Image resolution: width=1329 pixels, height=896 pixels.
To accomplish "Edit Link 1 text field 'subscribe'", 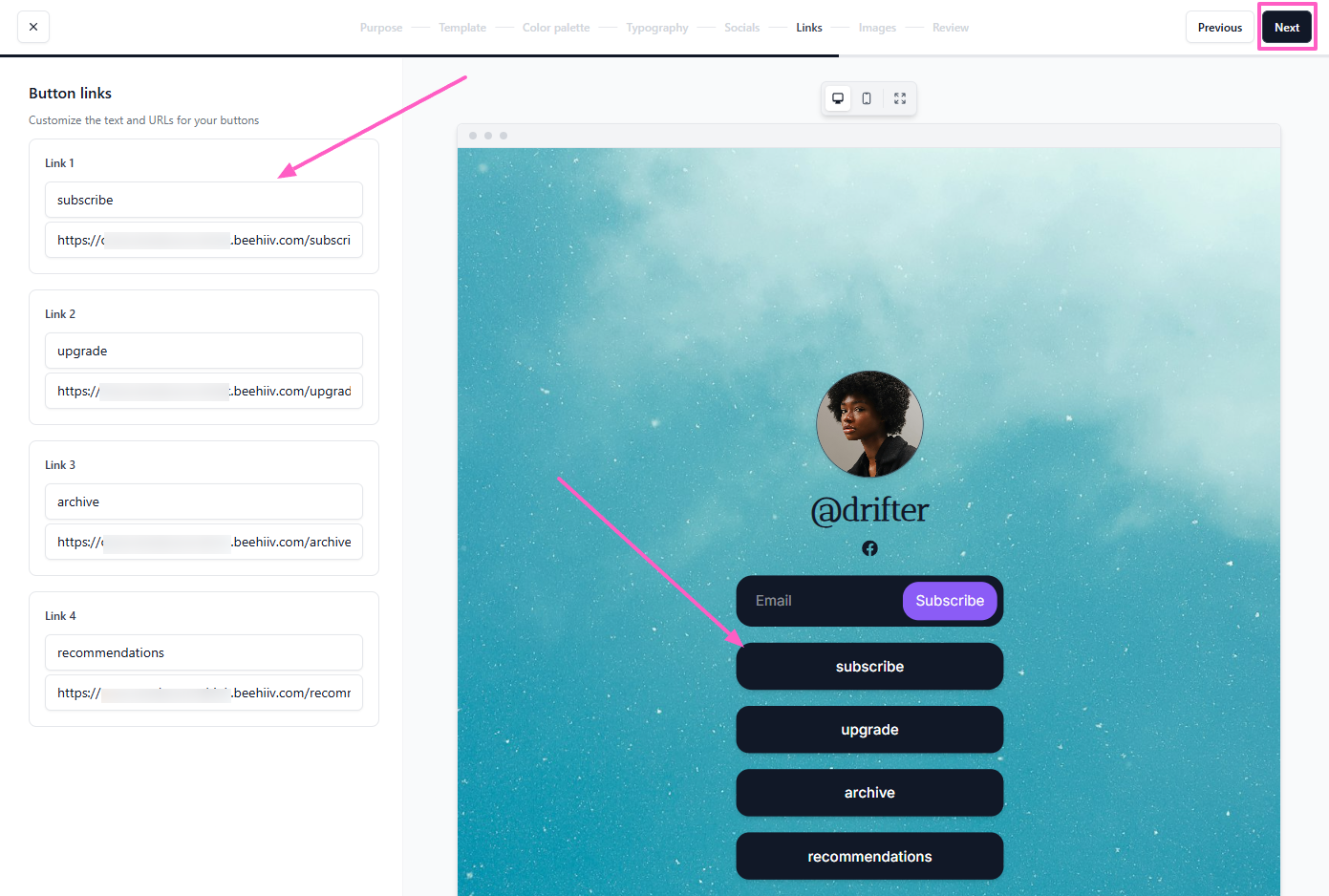I will click(204, 200).
